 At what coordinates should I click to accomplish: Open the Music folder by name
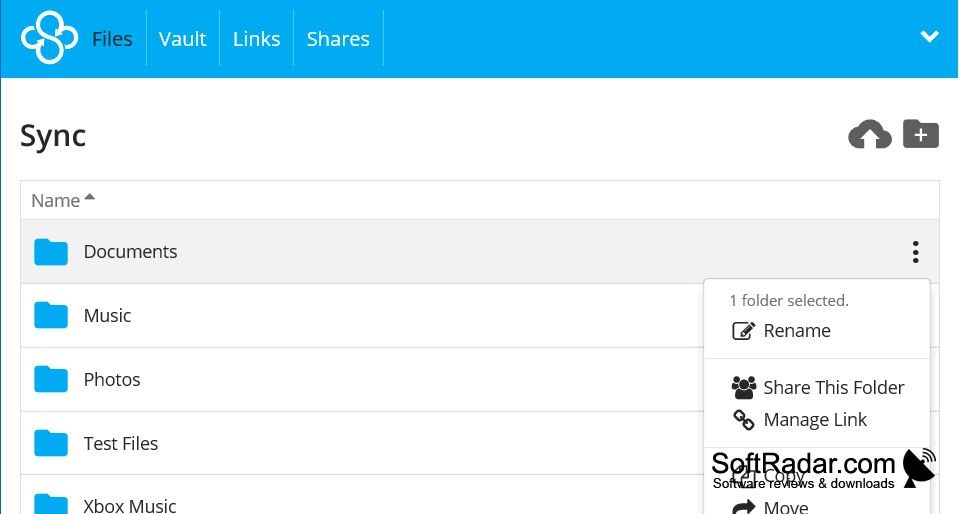(x=107, y=316)
